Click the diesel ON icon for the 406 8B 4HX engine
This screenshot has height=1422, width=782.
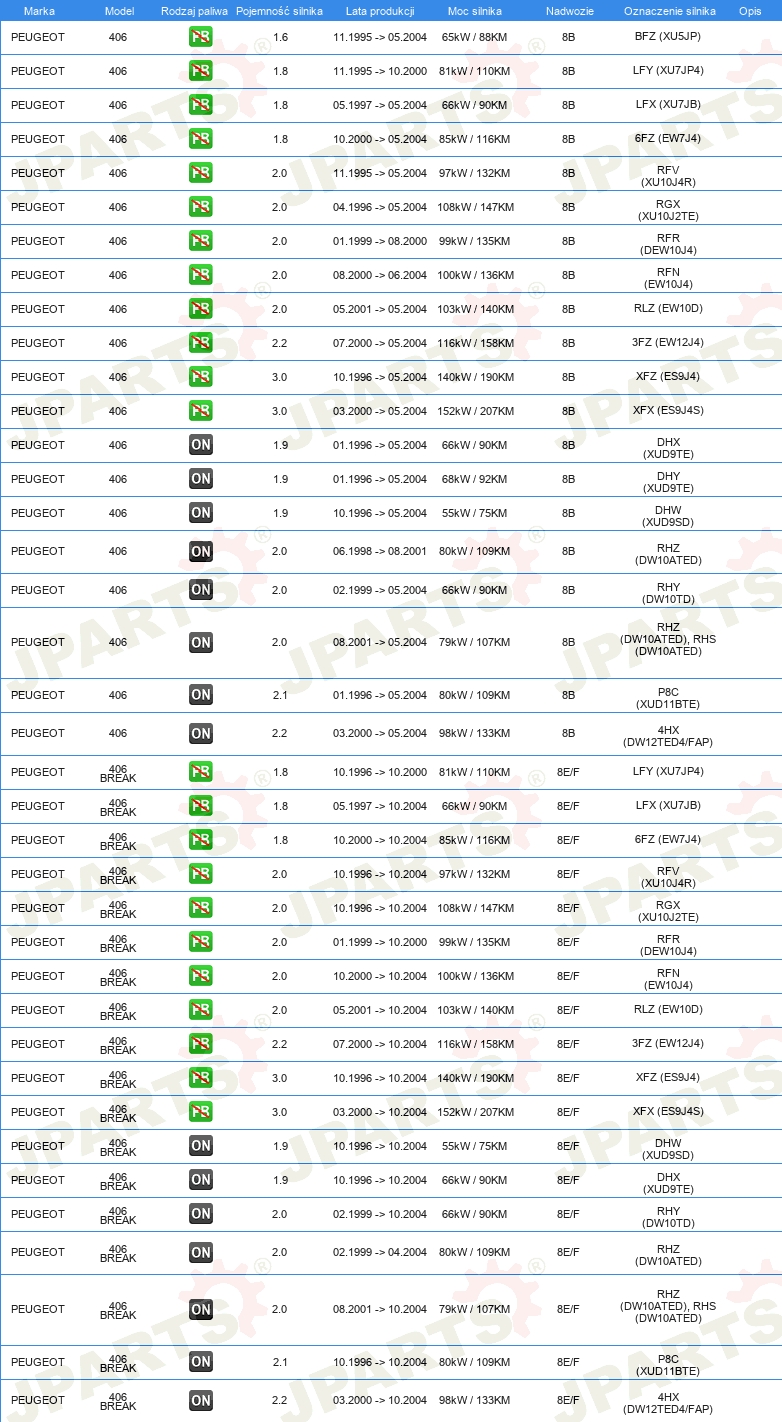pyautogui.click(x=201, y=733)
